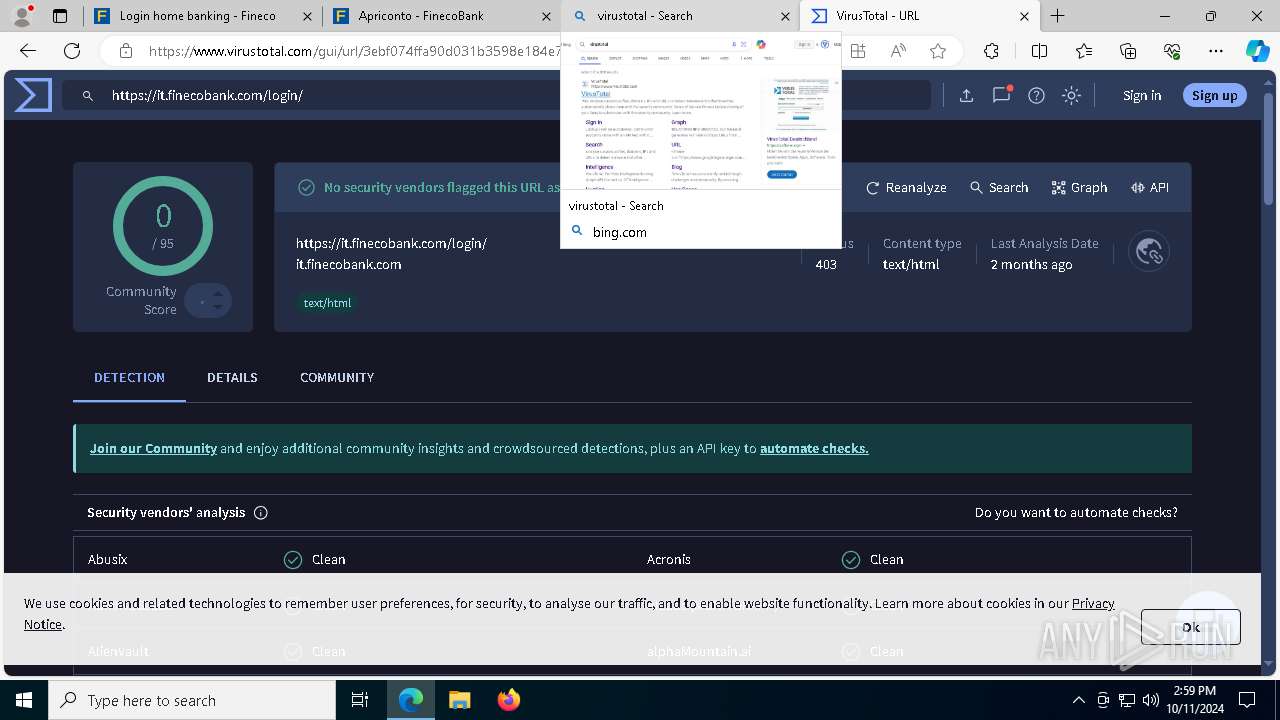
Task: Switch to virustotal - Search tab
Action: 680,16
